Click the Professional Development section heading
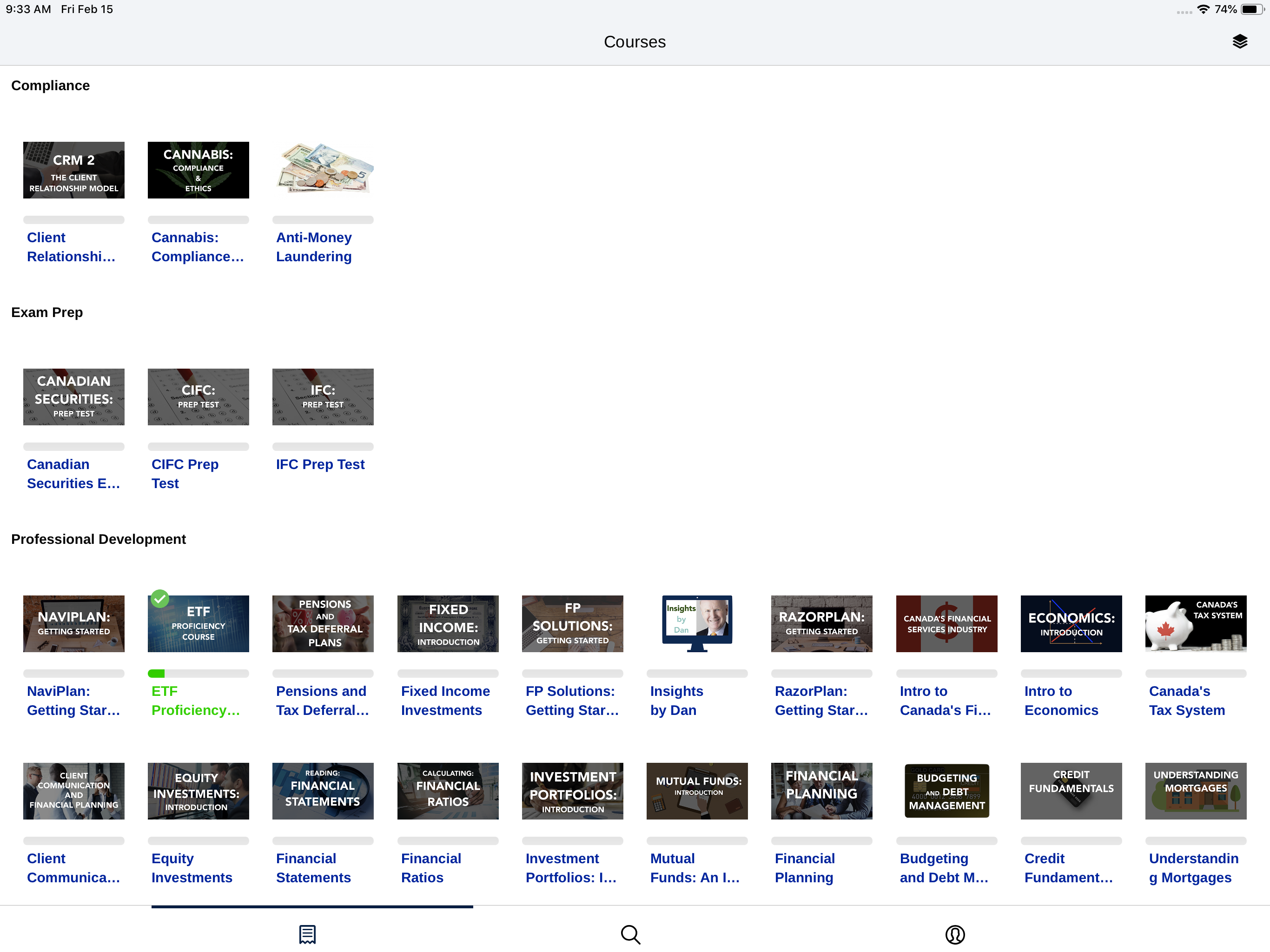The image size is (1270, 952). (x=99, y=539)
